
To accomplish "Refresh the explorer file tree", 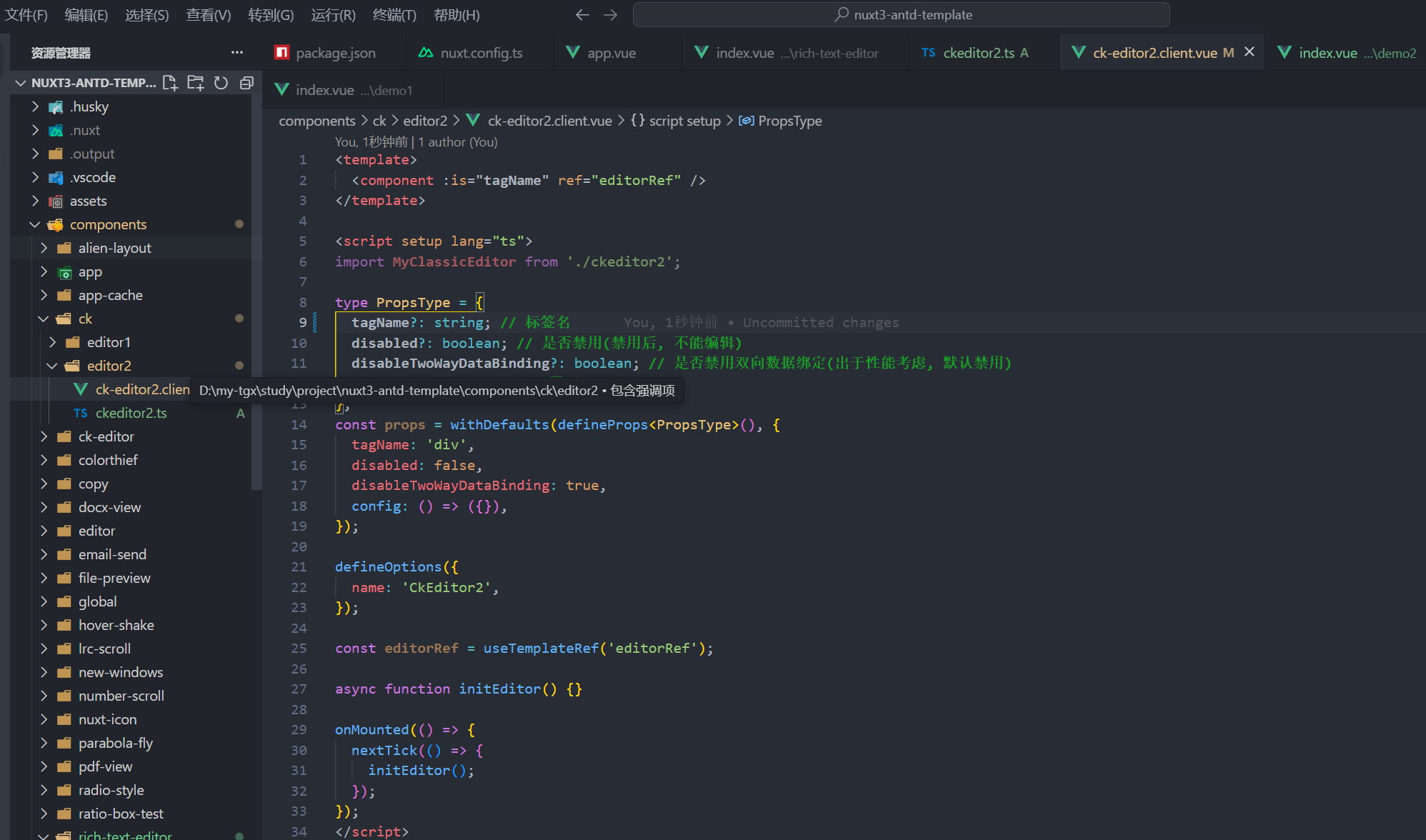I will (221, 83).
